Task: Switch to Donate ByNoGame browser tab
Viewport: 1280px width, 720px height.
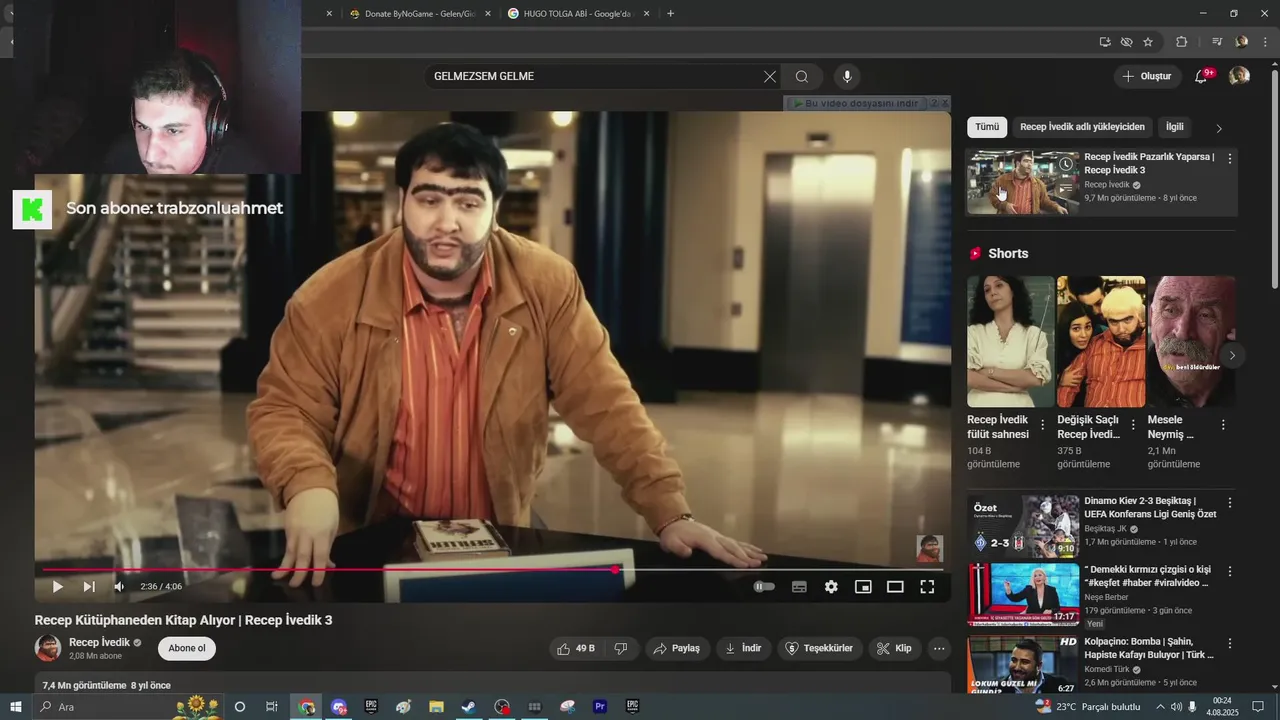Action: (x=420, y=14)
